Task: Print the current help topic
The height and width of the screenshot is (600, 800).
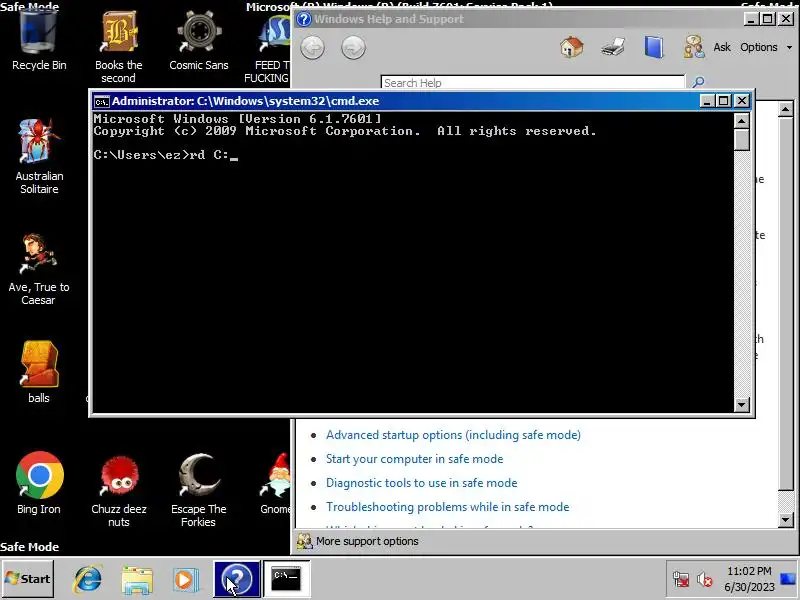Action: tap(613, 47)
